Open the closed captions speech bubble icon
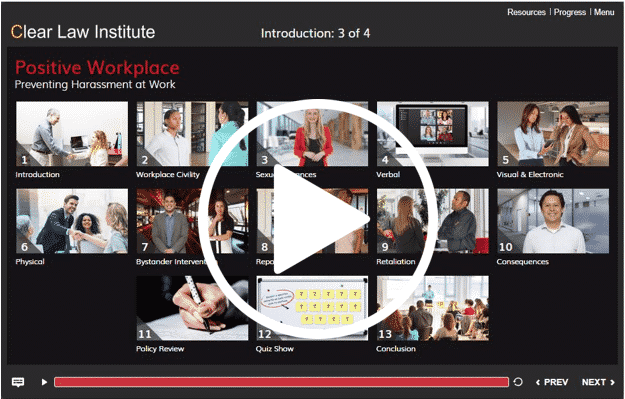Image resolution: width=625 pixels, height=399 pixels. click(x=18, y=382)
